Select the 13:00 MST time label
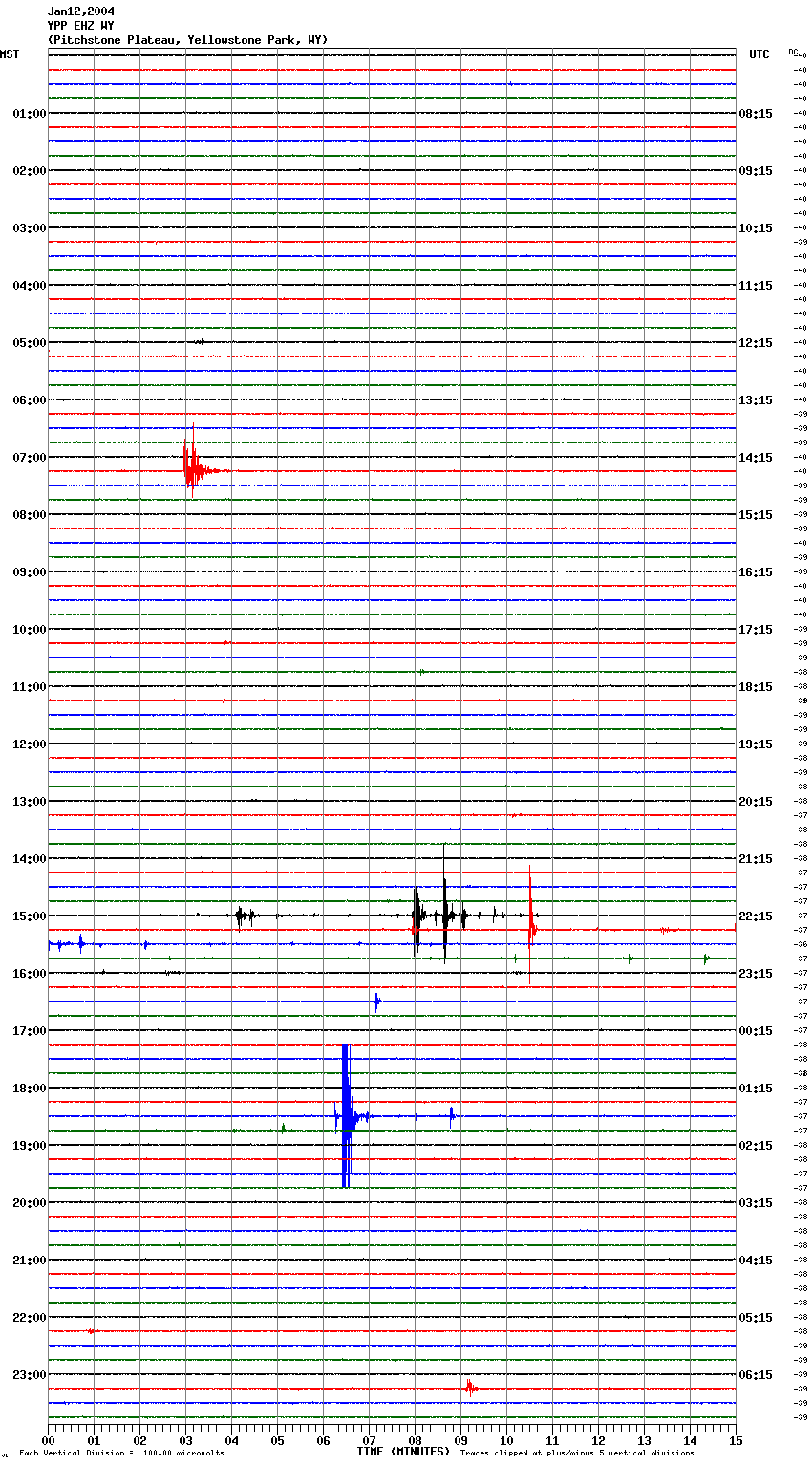Screen dimensions: 812x1466 click(x=29, y=802)
